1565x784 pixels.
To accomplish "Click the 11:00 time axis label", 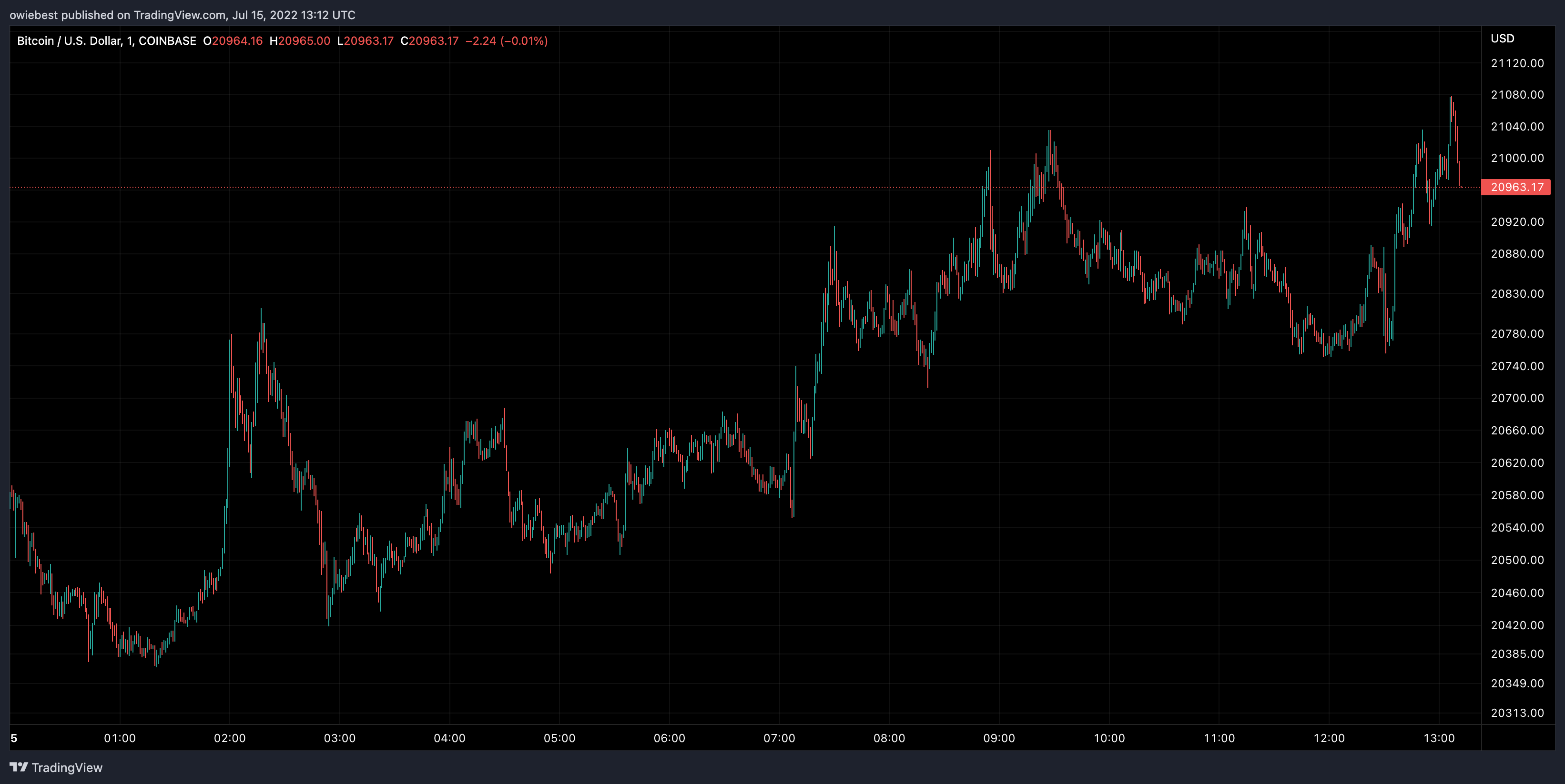I will (x=1219, y=738).
